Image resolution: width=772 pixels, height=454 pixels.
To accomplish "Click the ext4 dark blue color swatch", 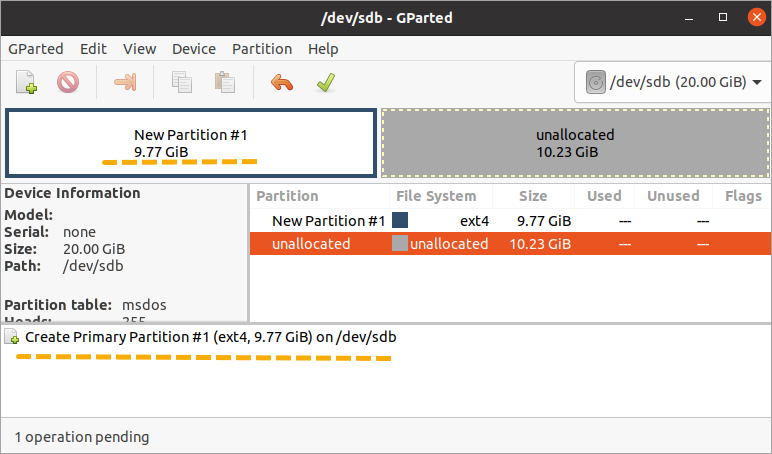I will coord(400,220).
